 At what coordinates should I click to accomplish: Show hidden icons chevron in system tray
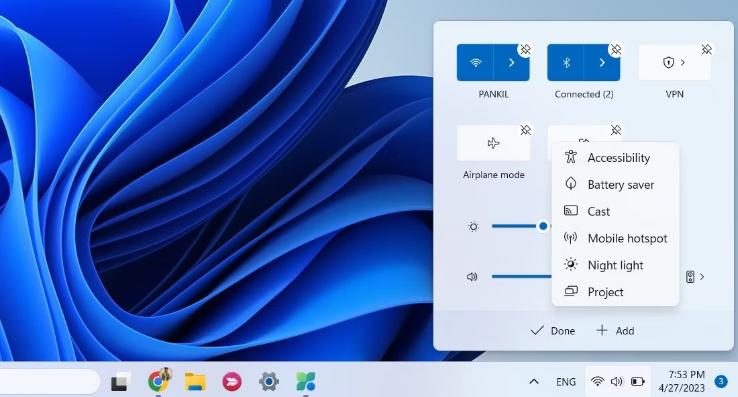pos(534,381)
